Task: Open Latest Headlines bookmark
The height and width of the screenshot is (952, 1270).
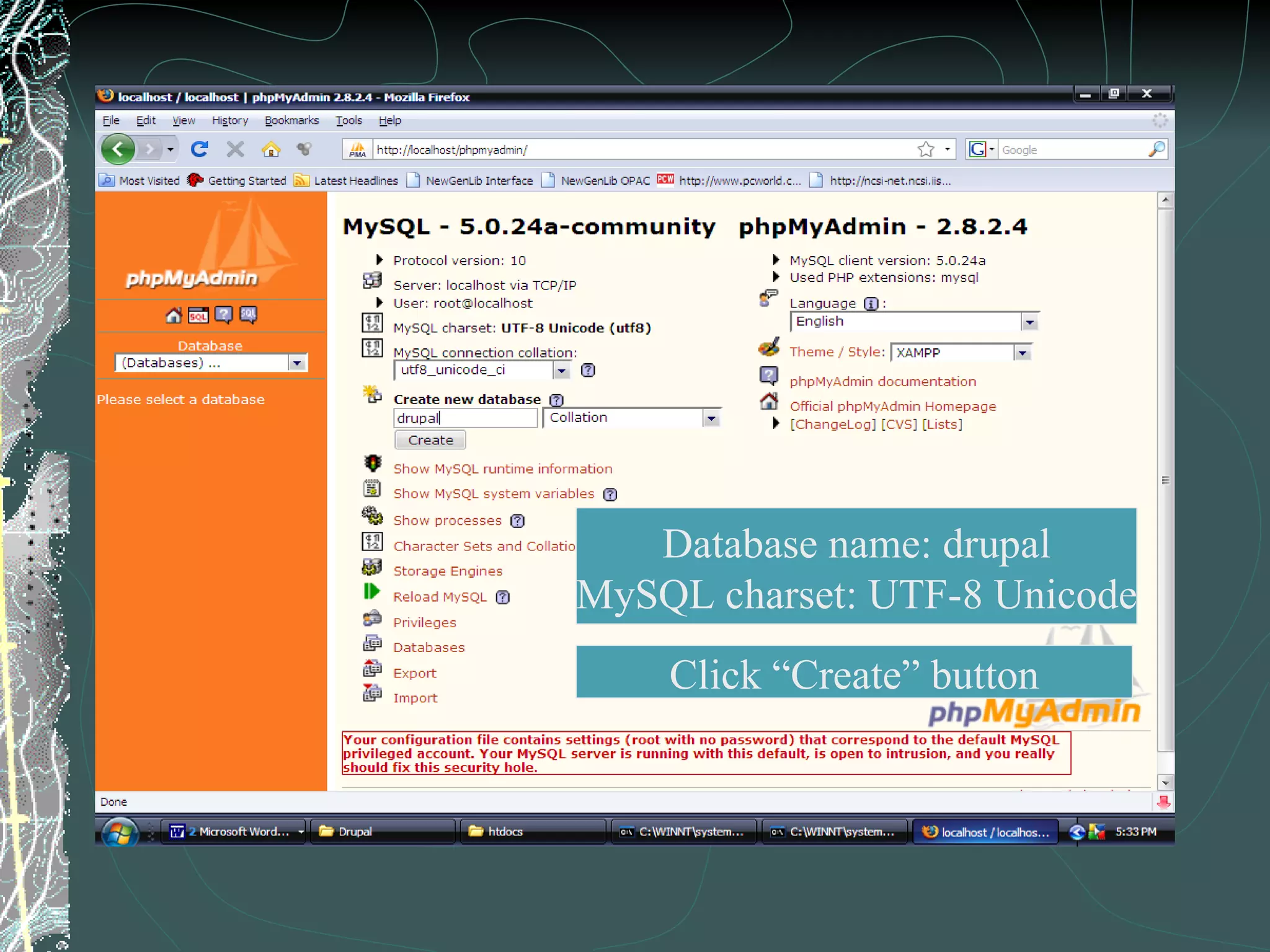Action: [x=347, y=181]
